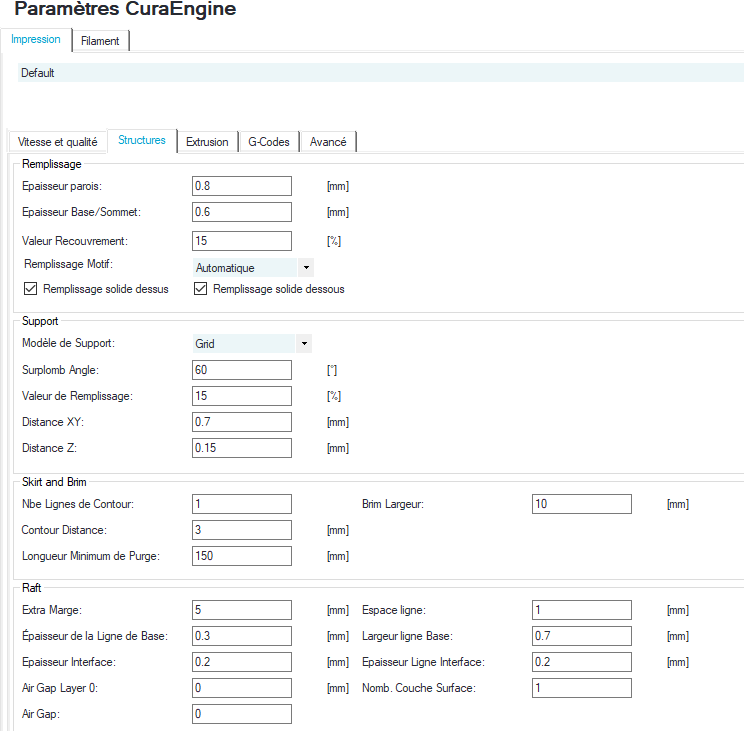Click the Largeur ligne Base field
This screenshot has width=744, height=731.
(x=582, y=636)
